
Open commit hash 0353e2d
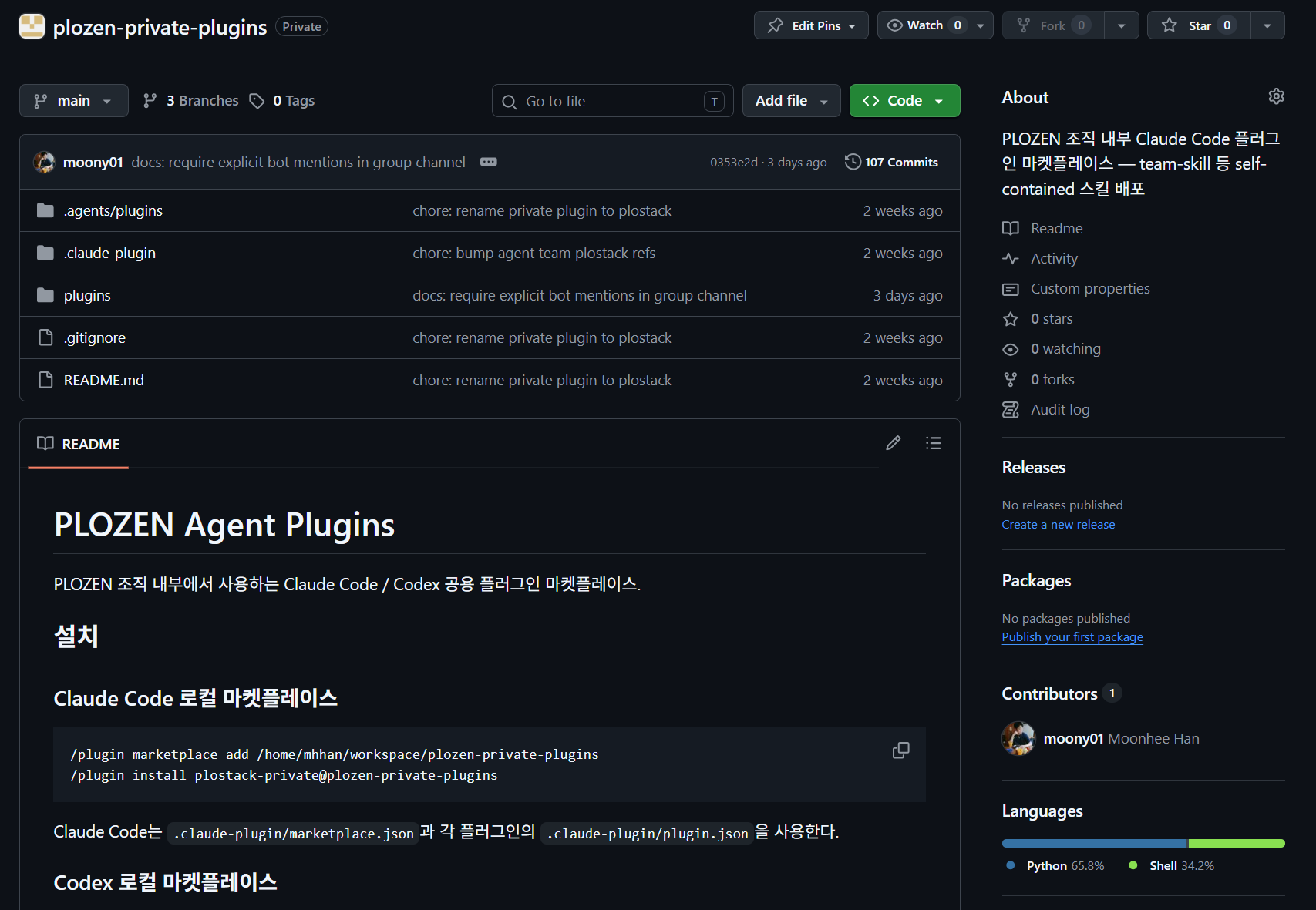[x=733, y=163]
